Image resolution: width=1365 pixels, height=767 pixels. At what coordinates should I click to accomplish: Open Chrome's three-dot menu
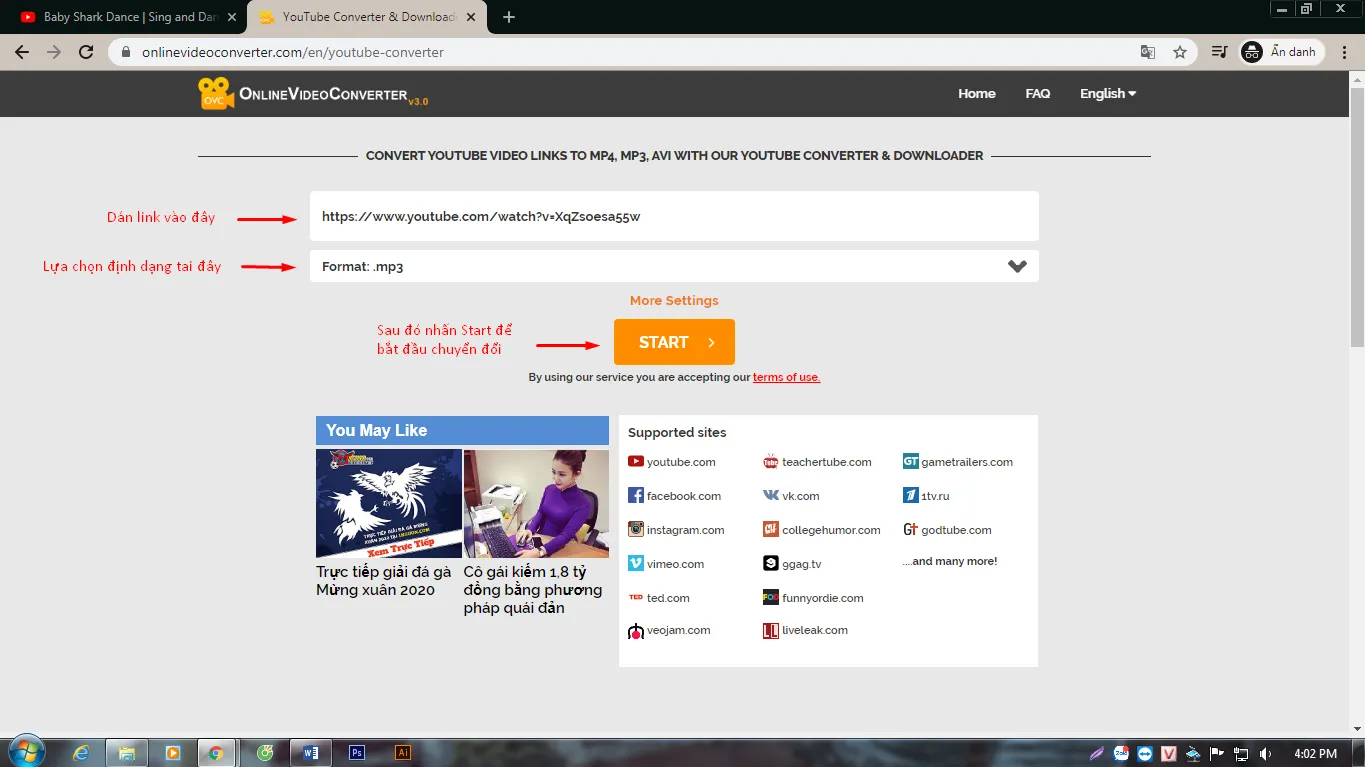[1346, 52]
